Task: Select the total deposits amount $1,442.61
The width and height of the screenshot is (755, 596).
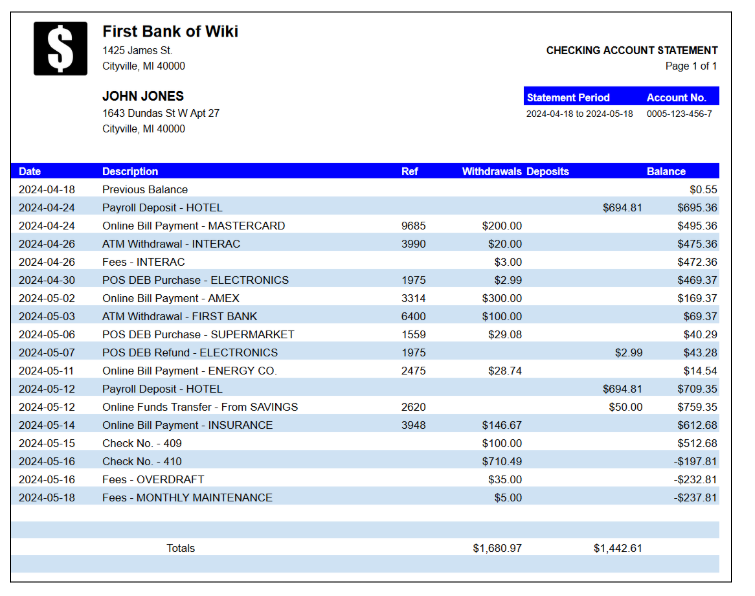Action: [617, 548]
